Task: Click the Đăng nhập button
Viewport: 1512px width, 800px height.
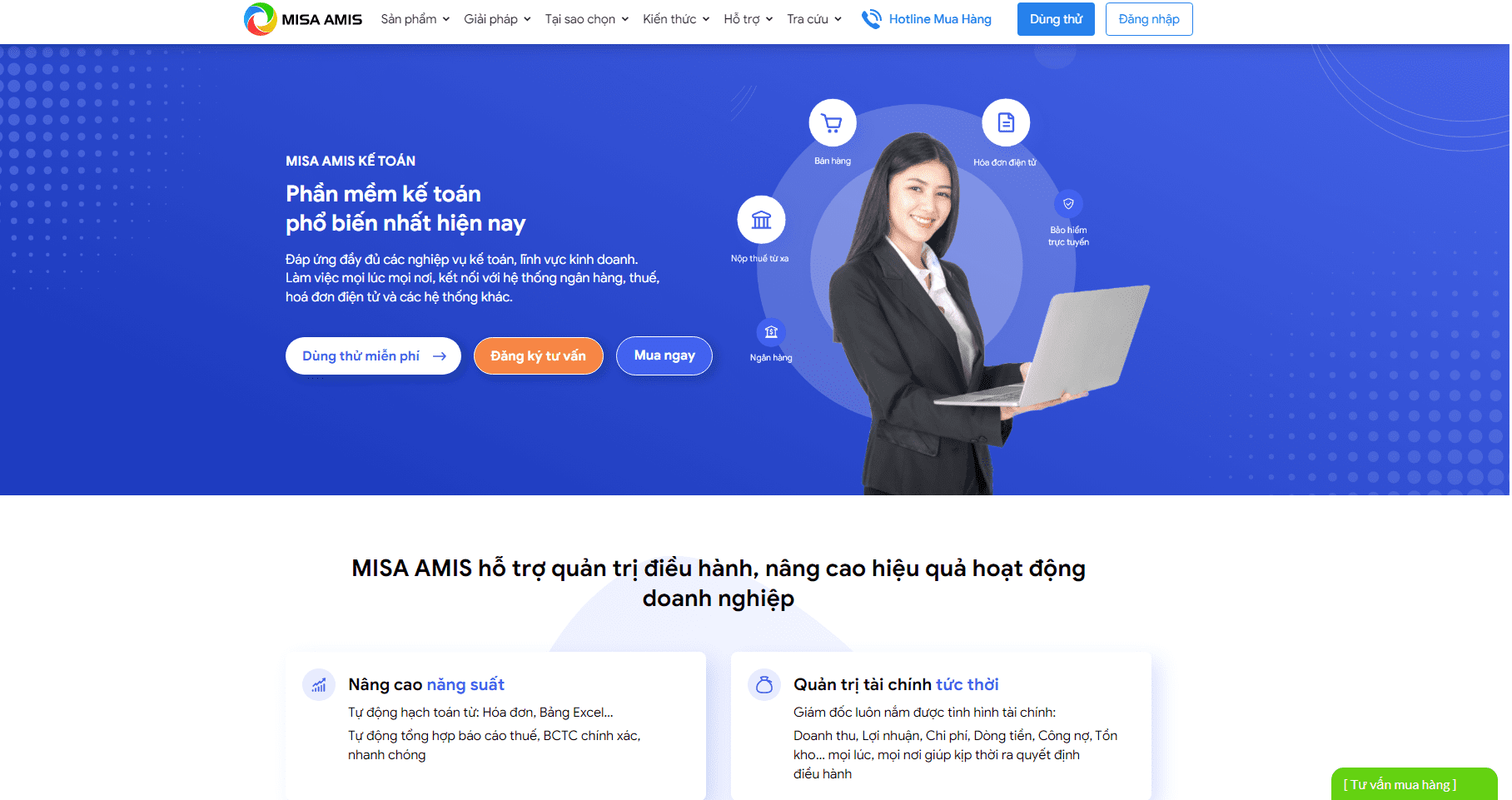Action: (x=1148, y=19)
